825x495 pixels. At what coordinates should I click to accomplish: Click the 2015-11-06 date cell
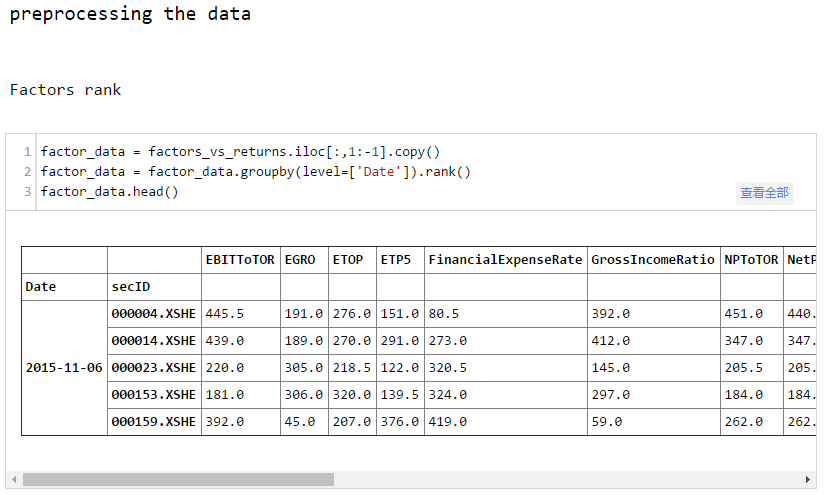64,368
